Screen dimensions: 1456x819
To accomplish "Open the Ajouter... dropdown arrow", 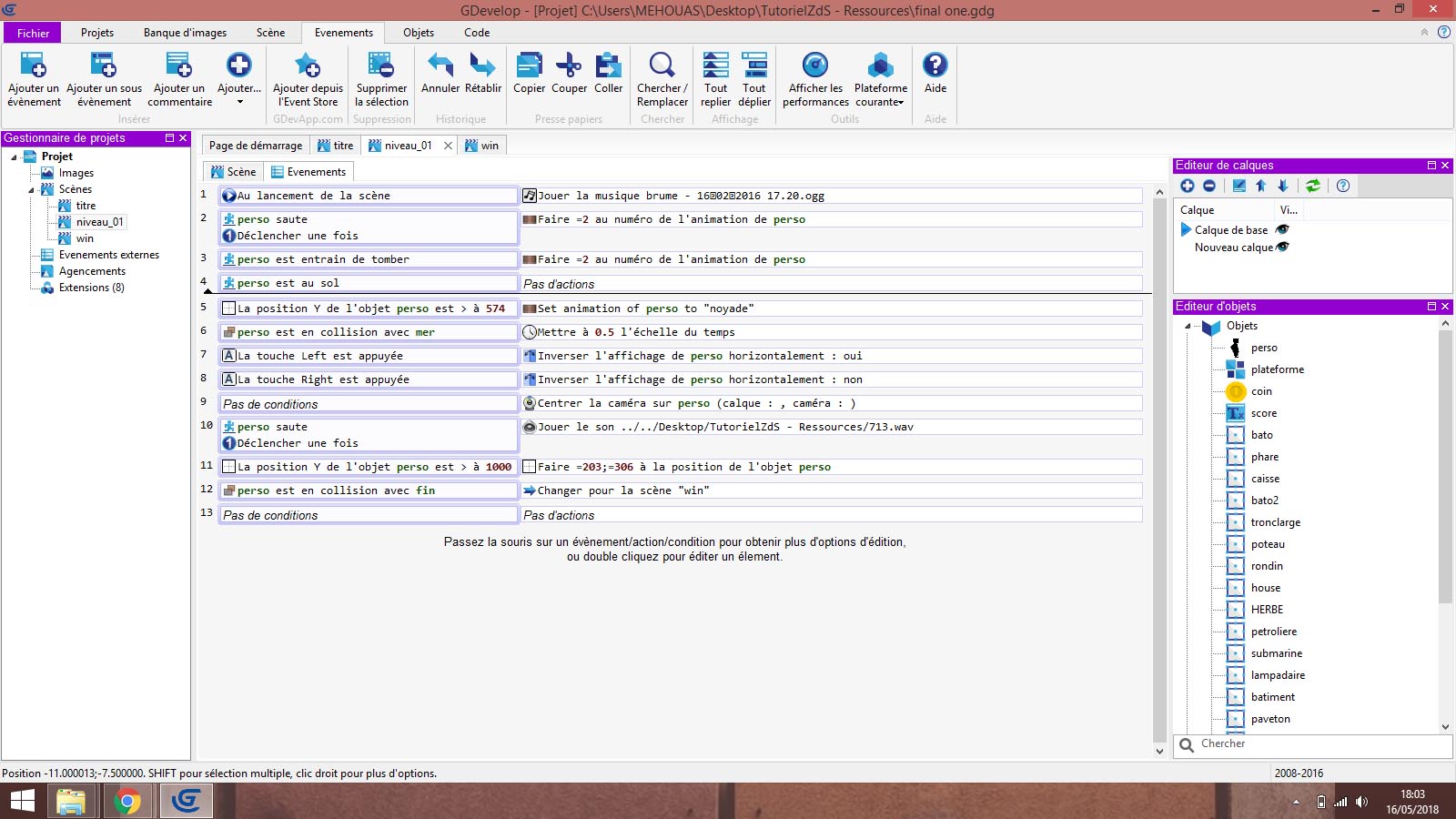I will click(239, 102).
